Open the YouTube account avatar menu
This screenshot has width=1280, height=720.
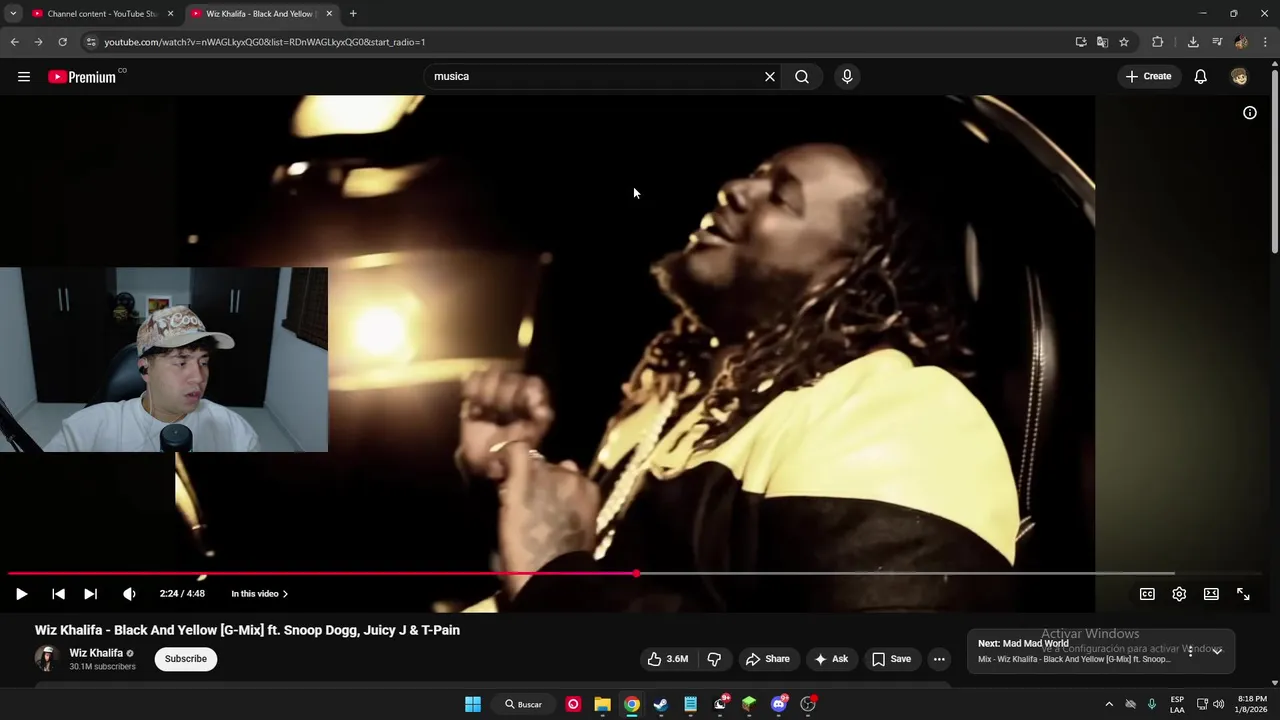click(1239, 76)
